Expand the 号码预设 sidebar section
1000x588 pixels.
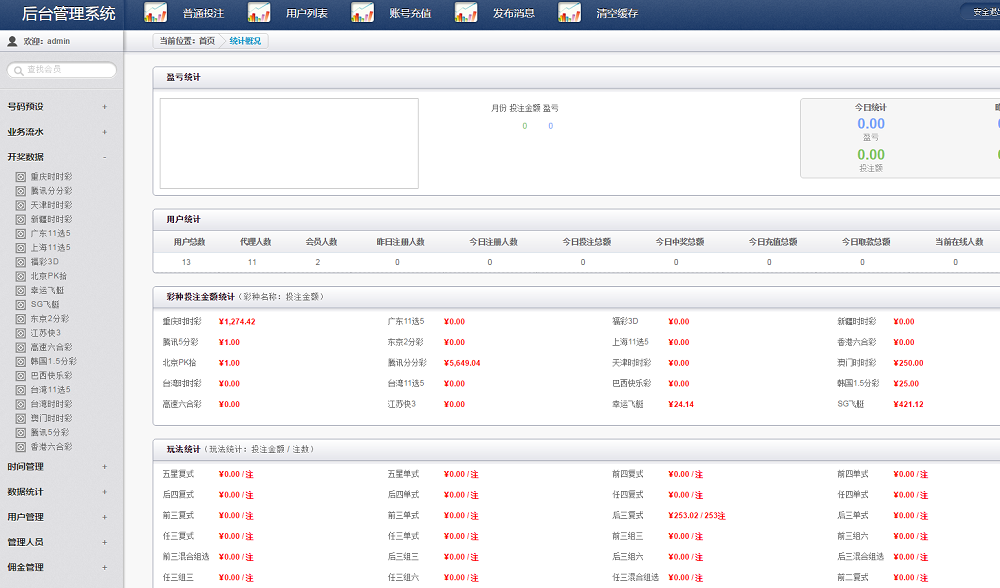click(x=104, y=107)
